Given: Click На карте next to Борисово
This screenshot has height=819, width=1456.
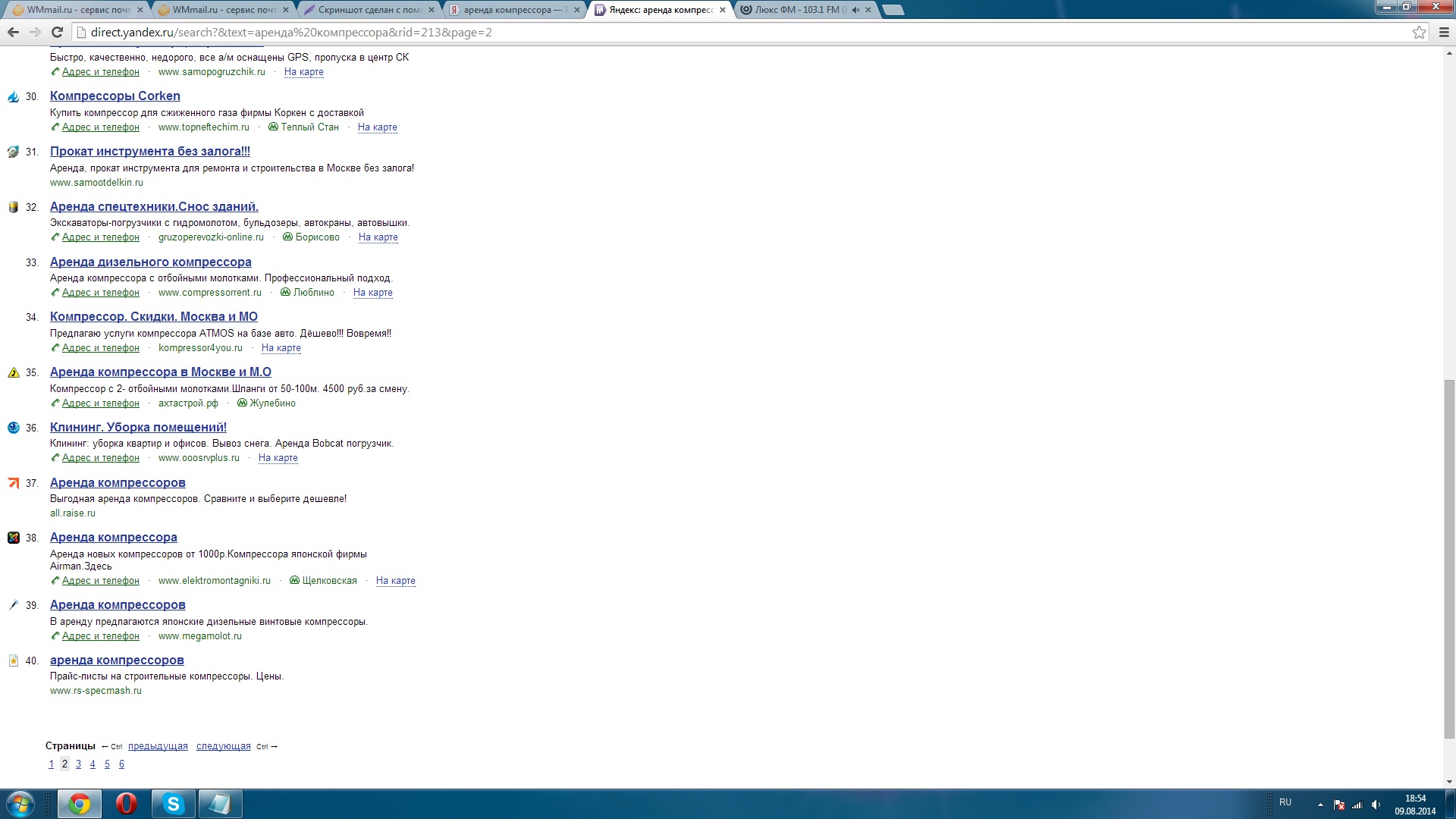Looking at the screenshot, I should point(378,237).
